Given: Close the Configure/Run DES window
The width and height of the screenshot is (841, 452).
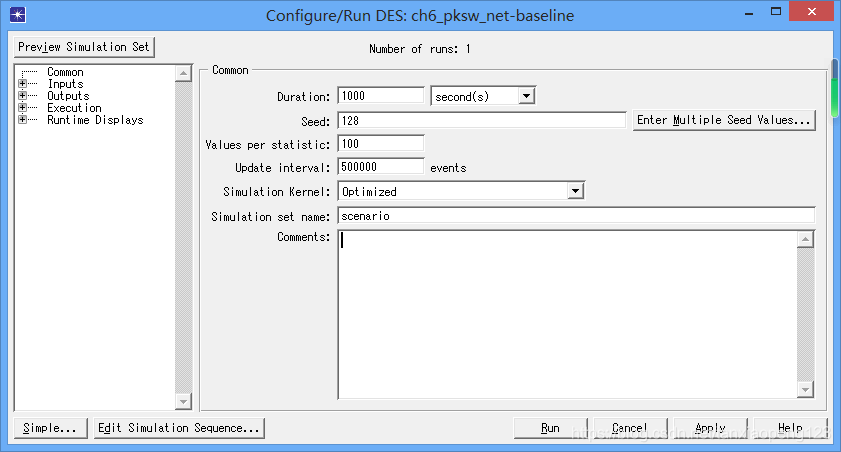Looking at the screenshot, I should coord(812,12).
